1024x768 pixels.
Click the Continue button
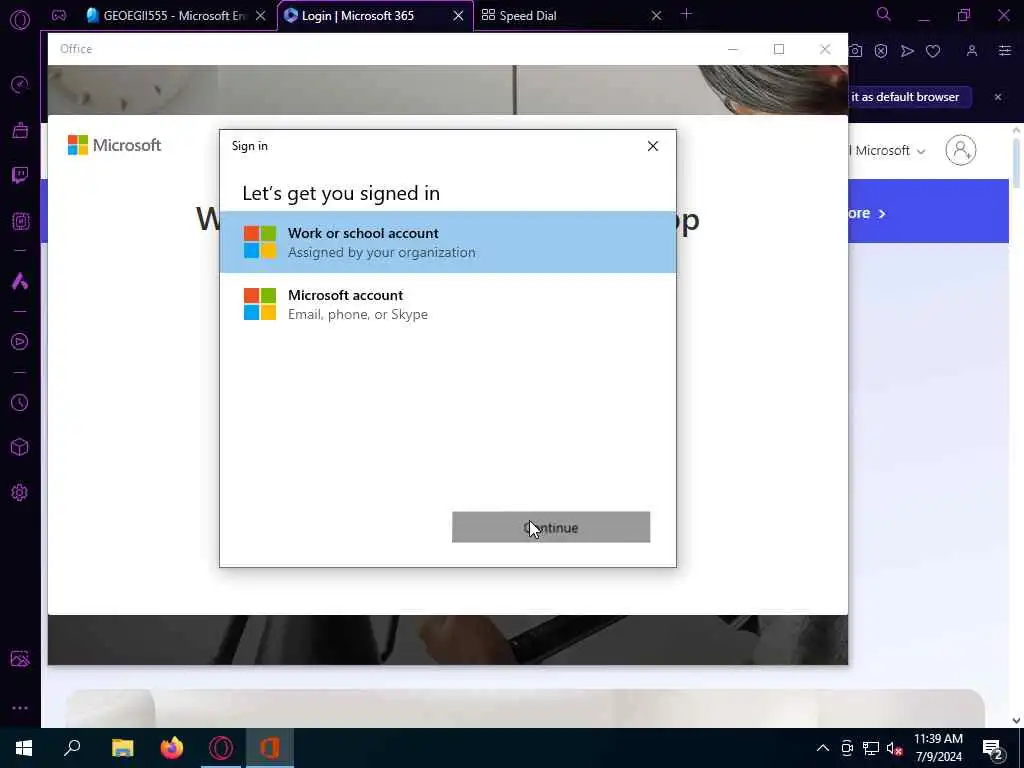point(551,527)
